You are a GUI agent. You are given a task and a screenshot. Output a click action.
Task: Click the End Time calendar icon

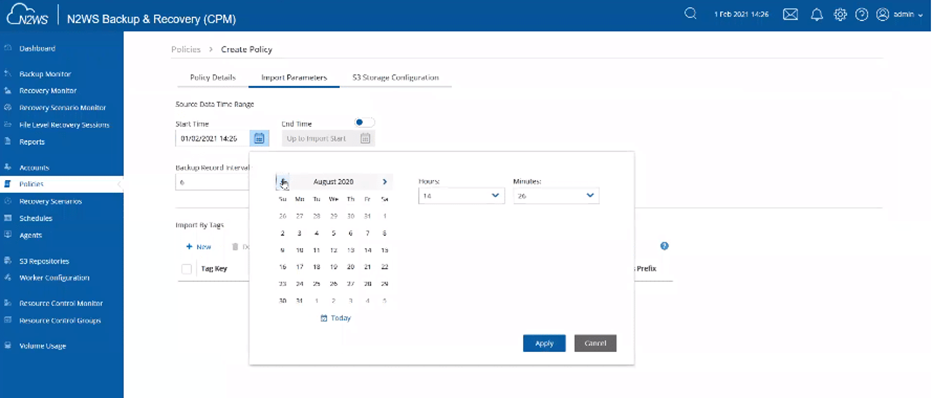[366, 138]
